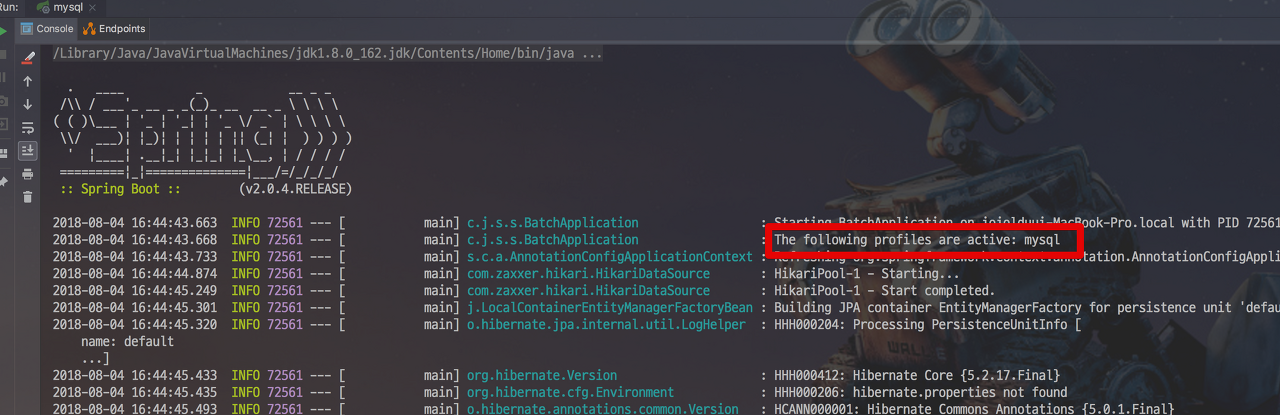Click timestamp '2018-08-04 16:44:44.874'
Screen dimensions: 1280x415
pyautogui.click(x=135, y=274)
